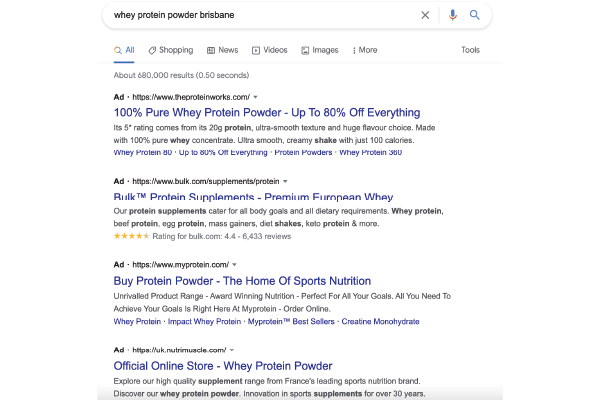Image resolution: width=600 pixels, height=400 pixels.
Task: Open the Tools options
Action: pos(470,50)
